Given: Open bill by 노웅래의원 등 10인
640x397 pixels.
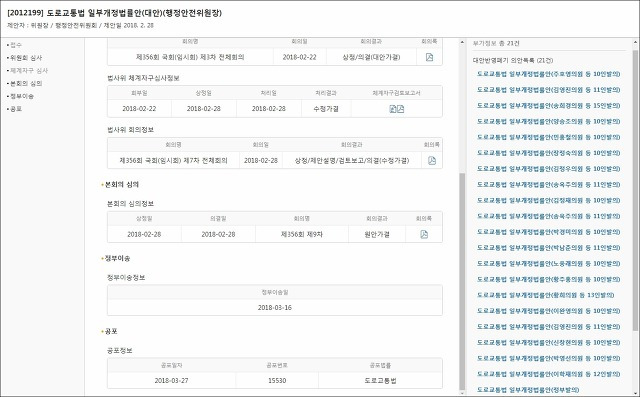Looking at the screenshot, I should (x=548, y=264).
